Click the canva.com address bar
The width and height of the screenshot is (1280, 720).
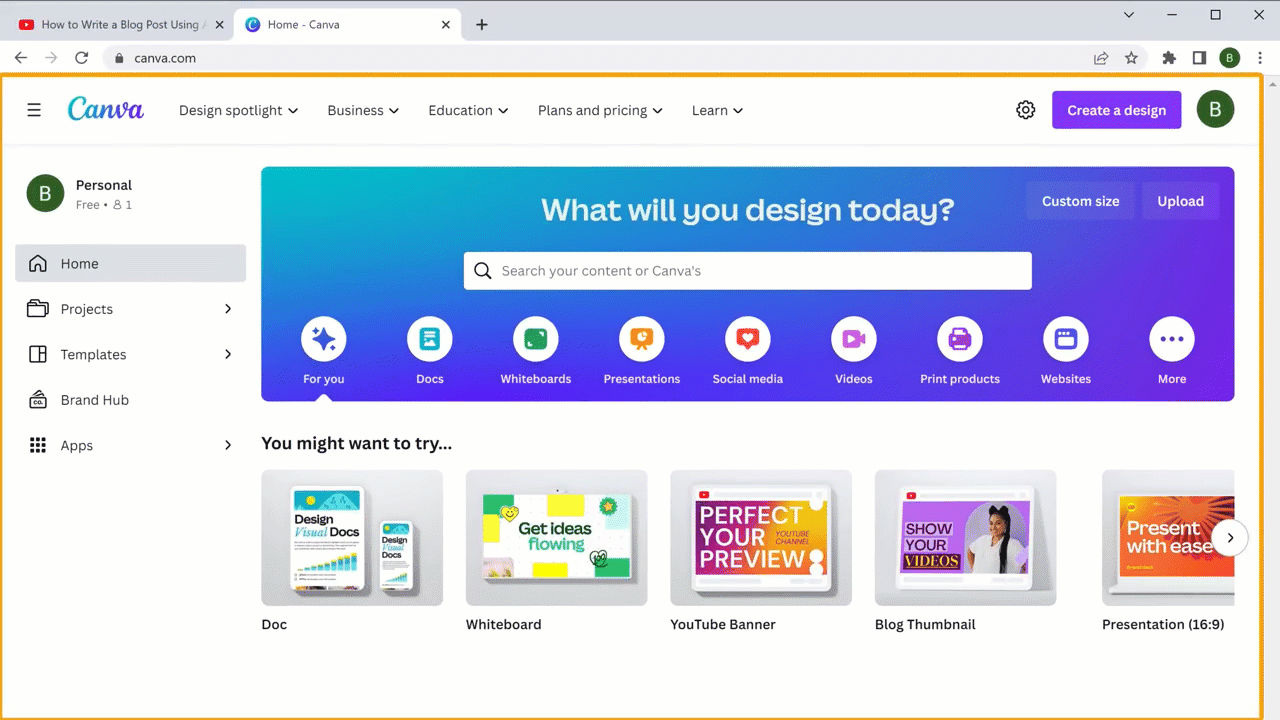600,58
